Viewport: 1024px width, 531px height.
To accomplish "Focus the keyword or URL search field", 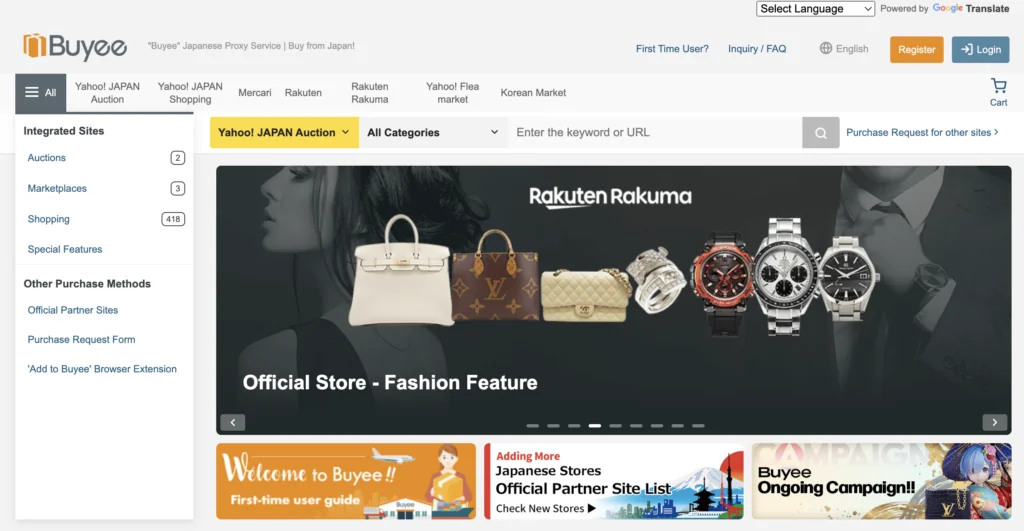I will click(655, 133).
